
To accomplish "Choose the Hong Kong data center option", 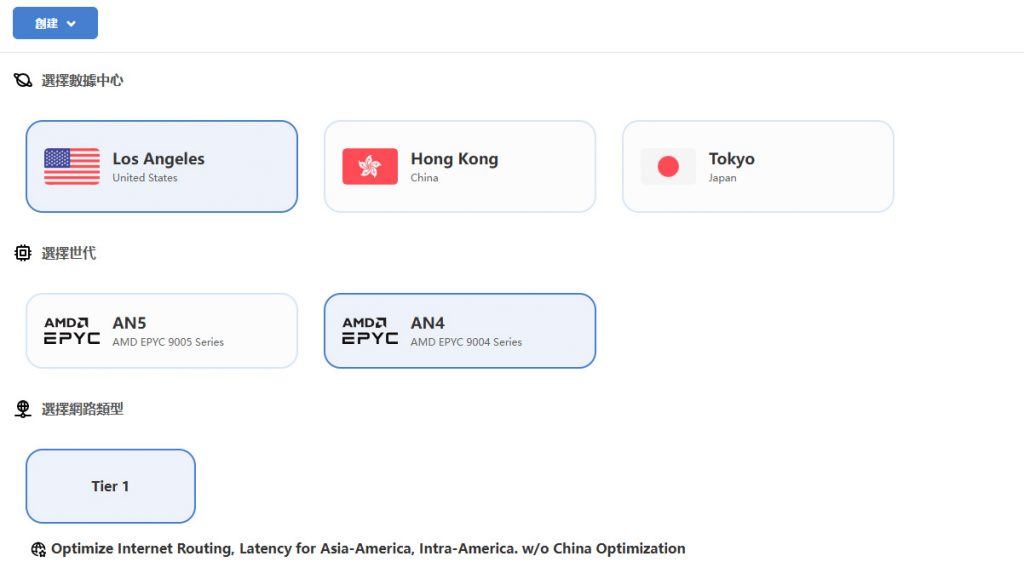I will [459, 166].
